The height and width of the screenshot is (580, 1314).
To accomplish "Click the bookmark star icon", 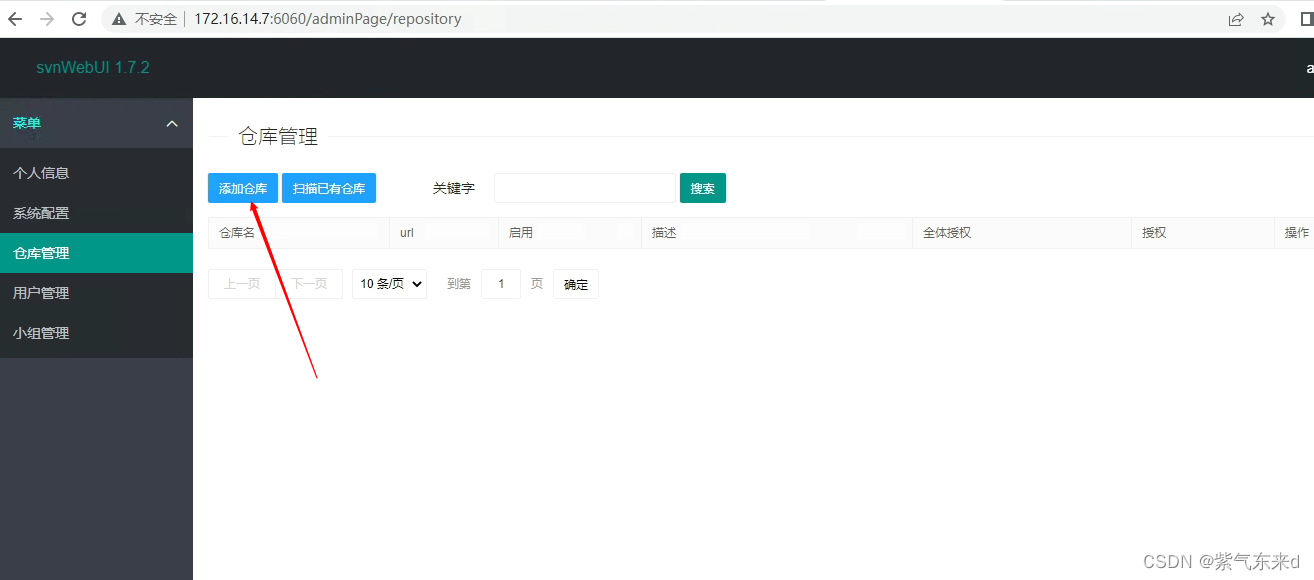I will [x=1268, y=18].
